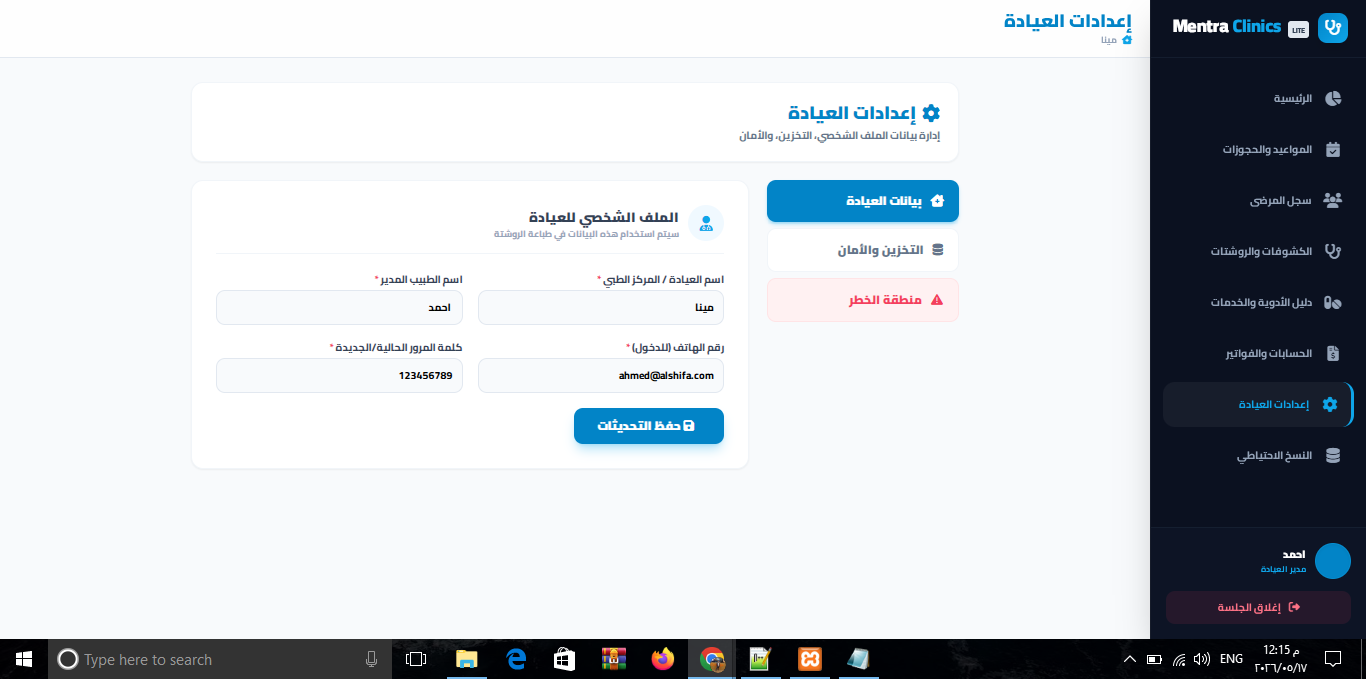Open File Explorer from the taskbar
Screen dimensions: 1366x679
click(466, 659)
